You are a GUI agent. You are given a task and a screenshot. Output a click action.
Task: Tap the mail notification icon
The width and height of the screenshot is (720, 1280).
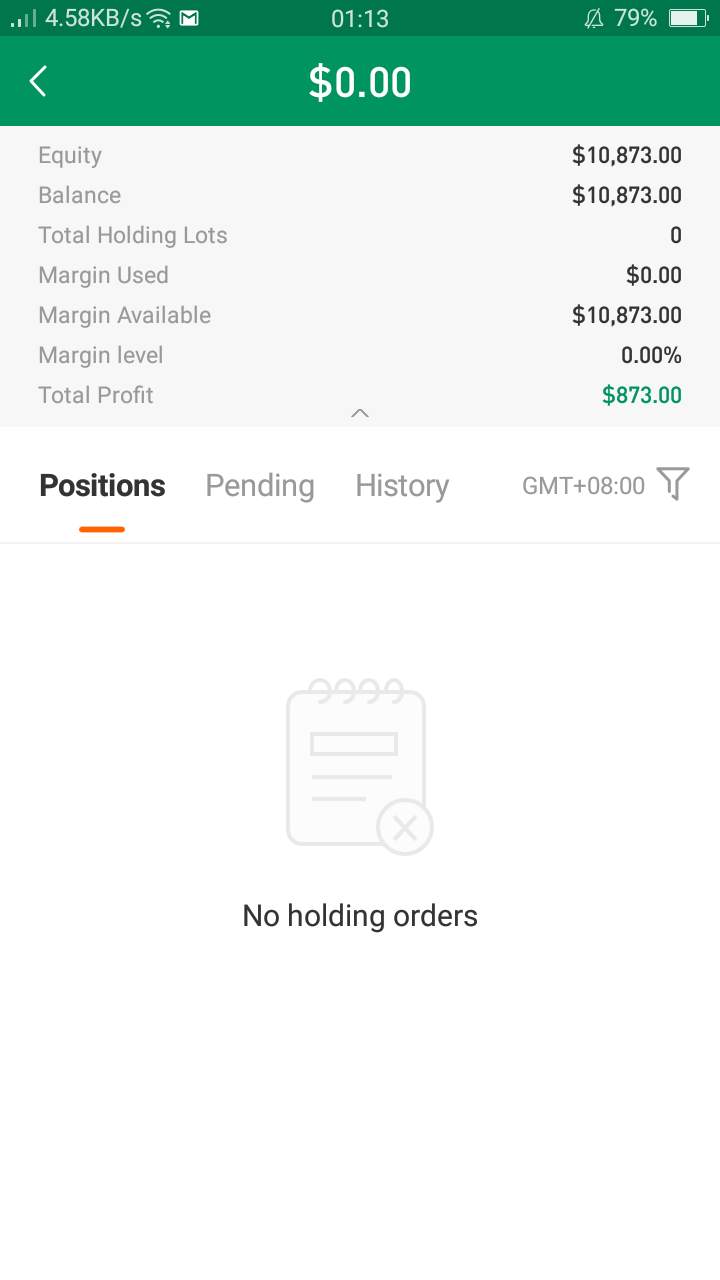(x=188, y=18)
